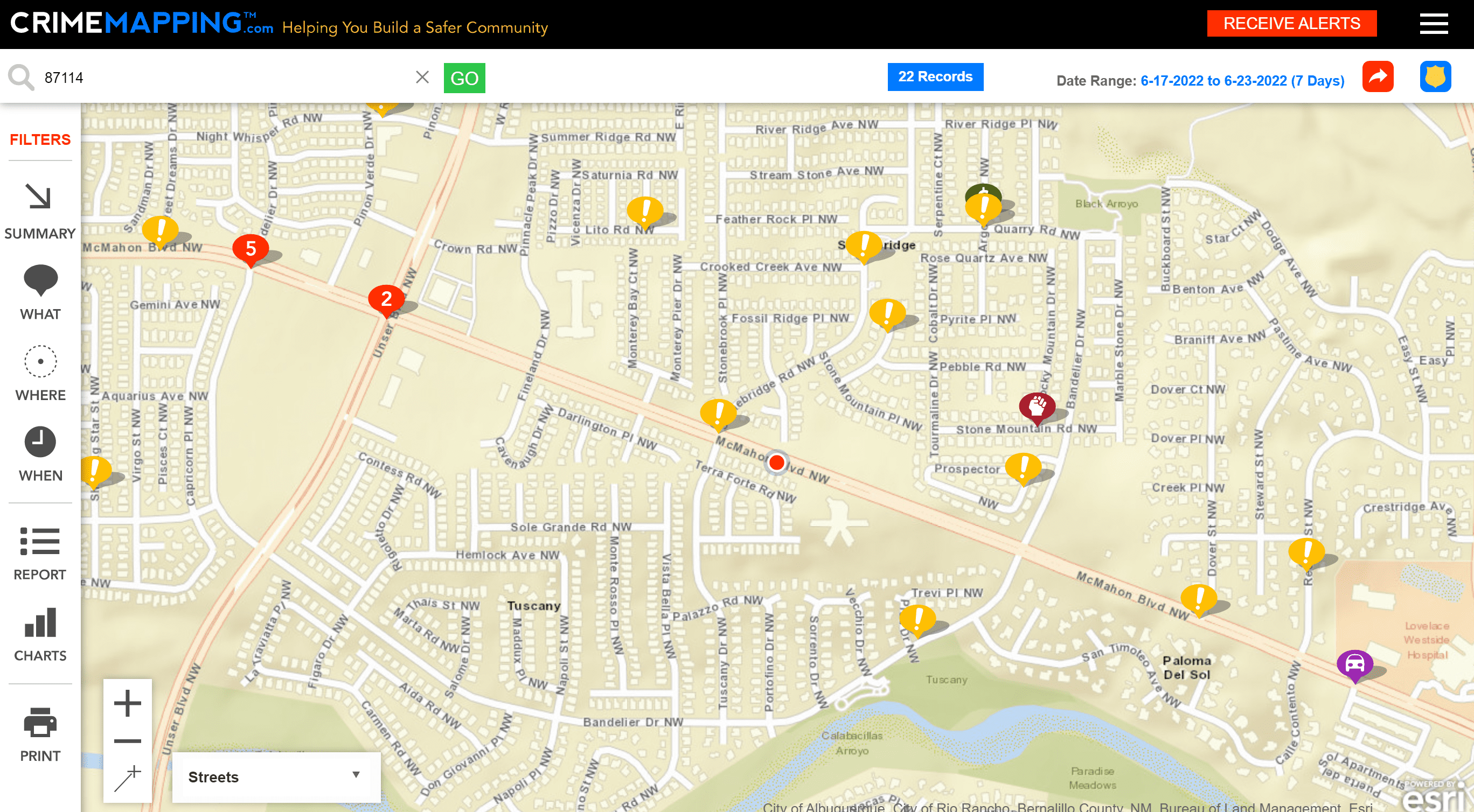This screenshot has width=1474, height=812.
Task: Click the yellow marker by Prospector label
Action: click(1023, 468)
